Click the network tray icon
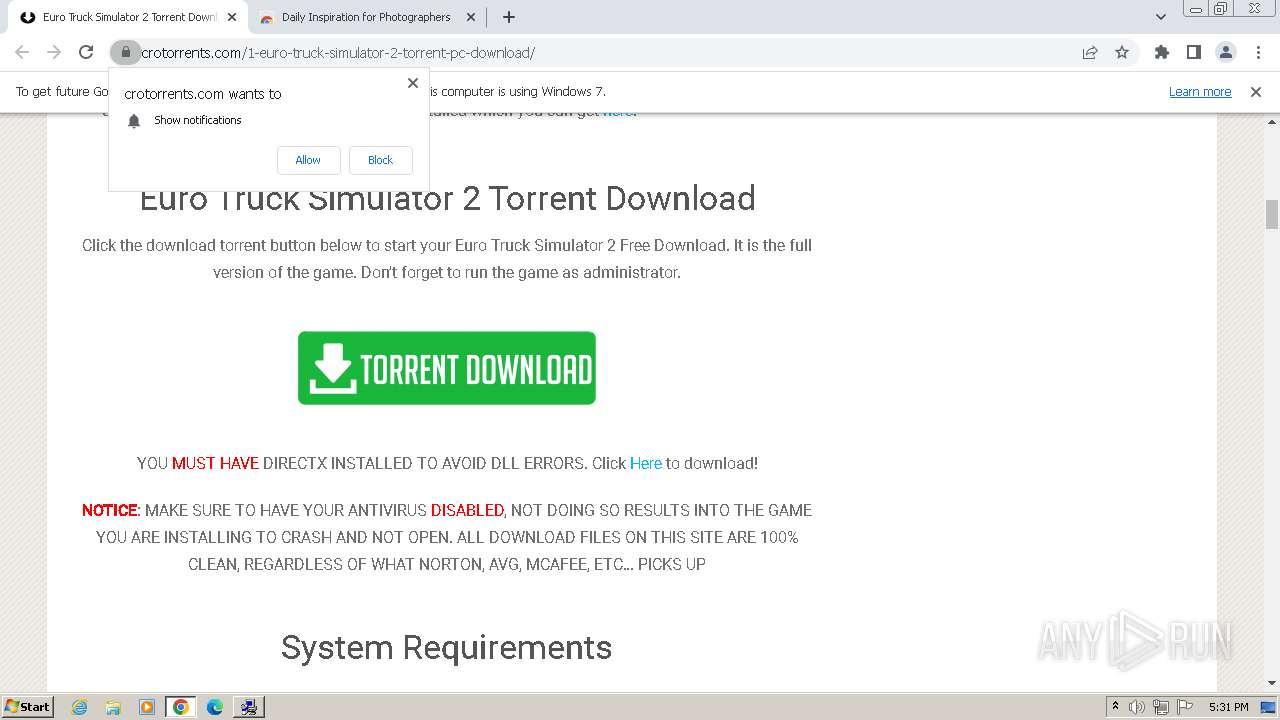The width and height of the screenshot is (1280, 720). pos(1161,707)
